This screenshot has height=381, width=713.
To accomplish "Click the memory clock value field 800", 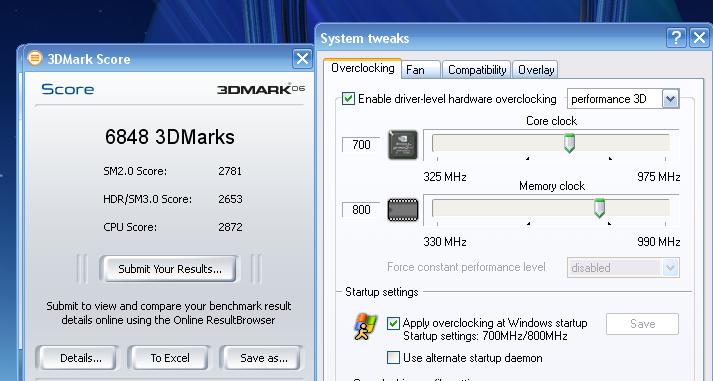I will pos(361,210).
